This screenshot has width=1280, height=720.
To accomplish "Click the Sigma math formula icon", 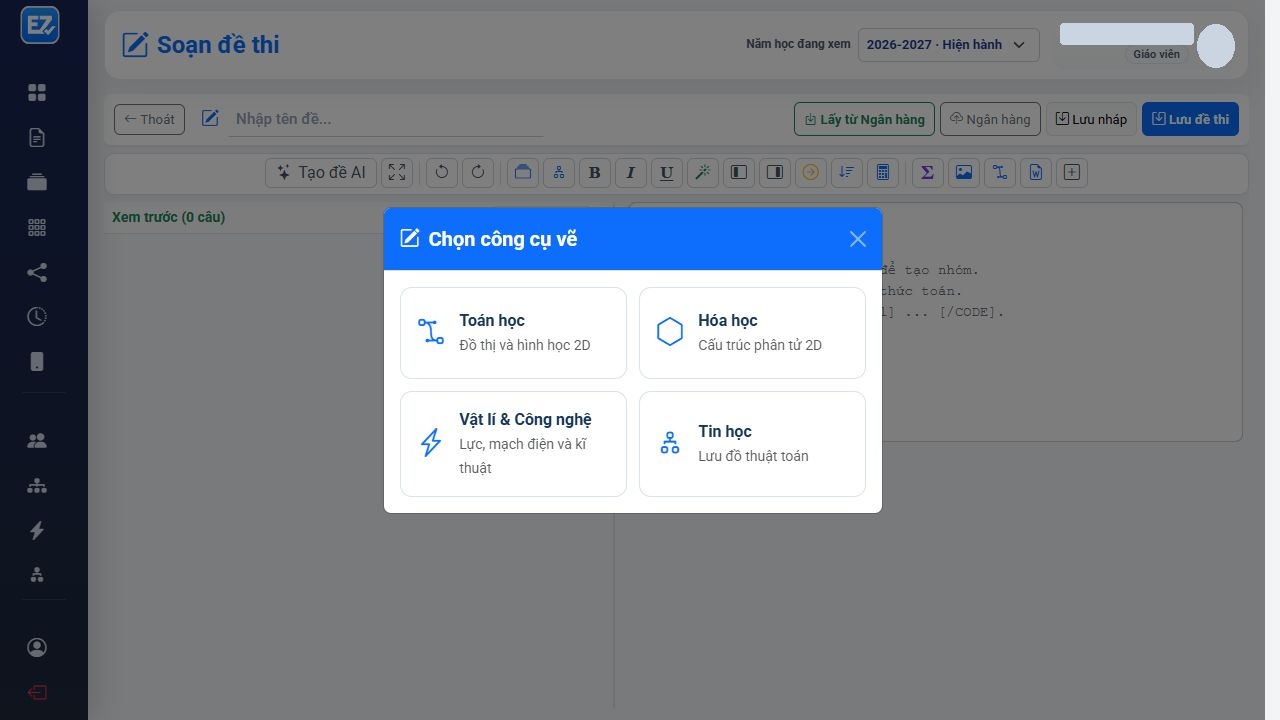I will pos(927,172).
